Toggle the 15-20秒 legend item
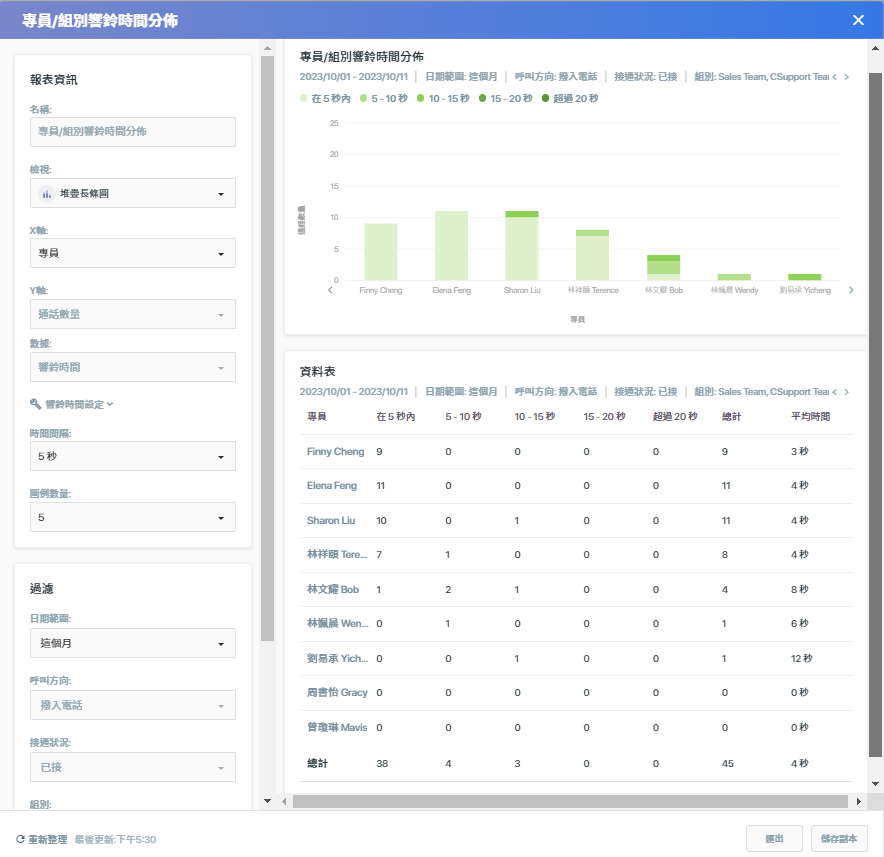 (x=506, y=98)
